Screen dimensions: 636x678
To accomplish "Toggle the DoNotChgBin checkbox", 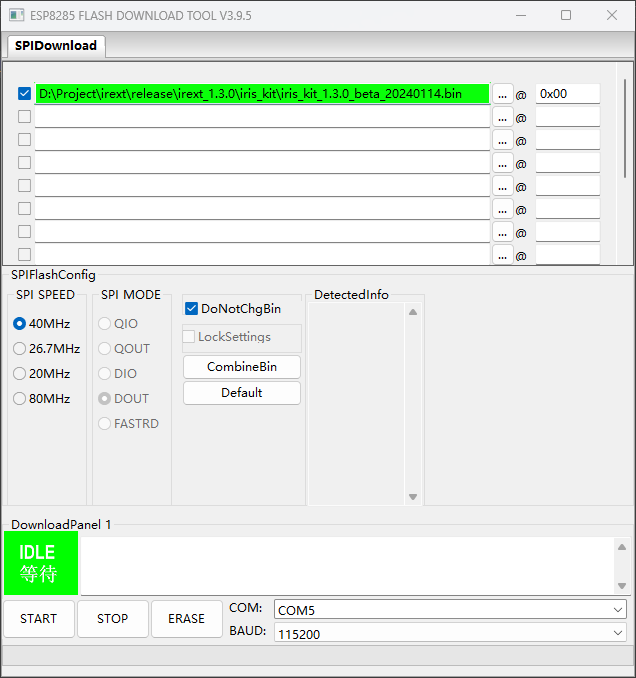I will pyautogui.click(x=192, y=309).
